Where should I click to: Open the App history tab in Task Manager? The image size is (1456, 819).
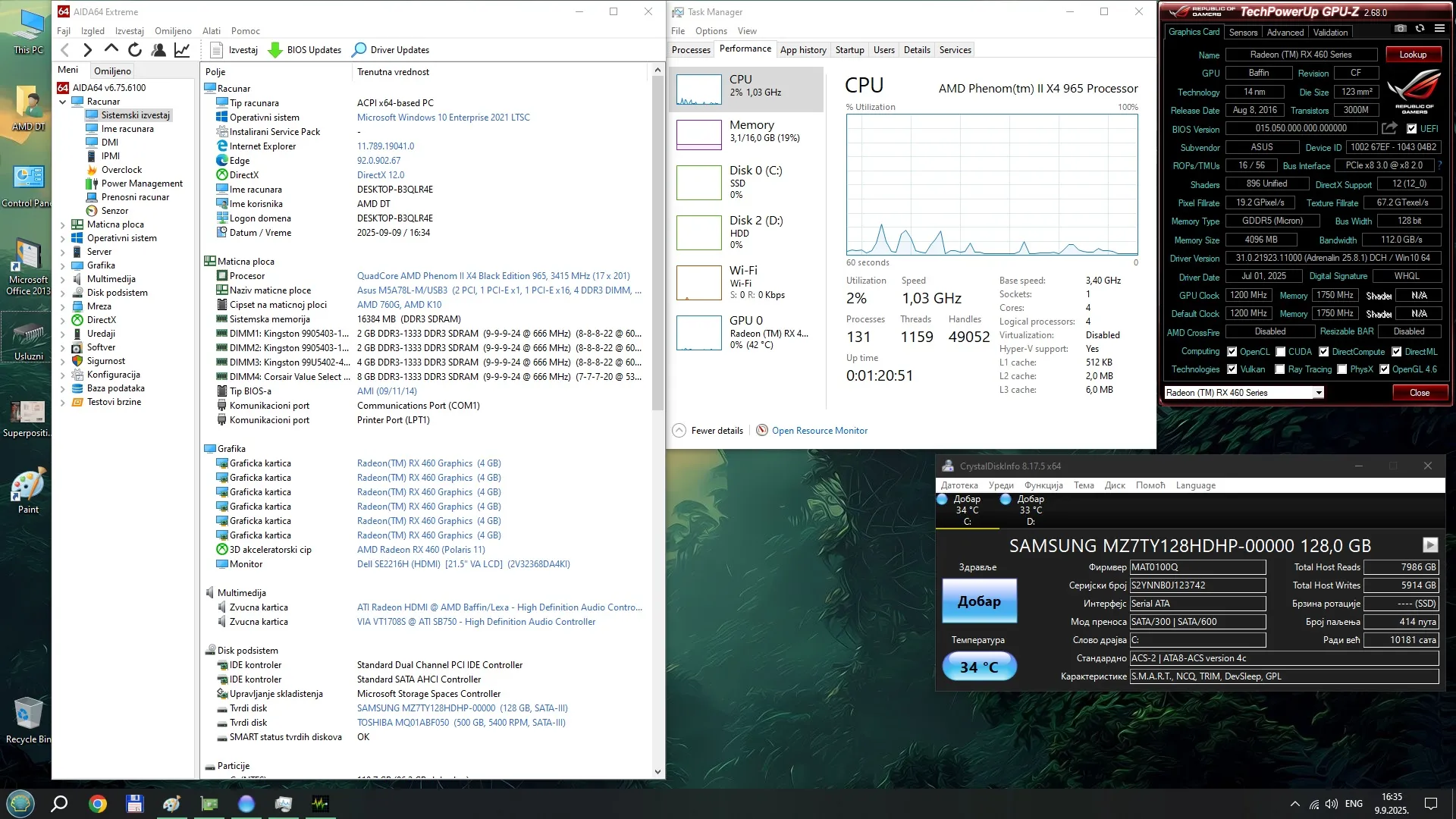[803, 50]
